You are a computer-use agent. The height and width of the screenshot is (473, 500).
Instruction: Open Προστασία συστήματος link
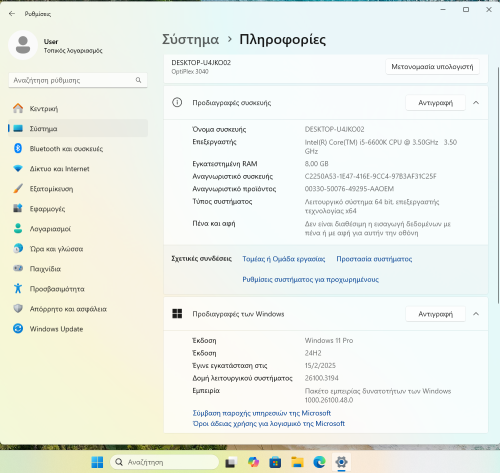(374, 259)
